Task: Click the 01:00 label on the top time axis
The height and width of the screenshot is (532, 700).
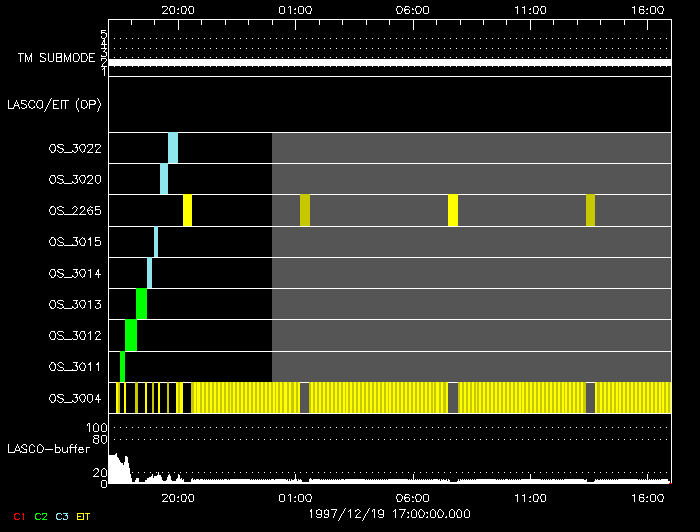Action: tap(295, 9)
